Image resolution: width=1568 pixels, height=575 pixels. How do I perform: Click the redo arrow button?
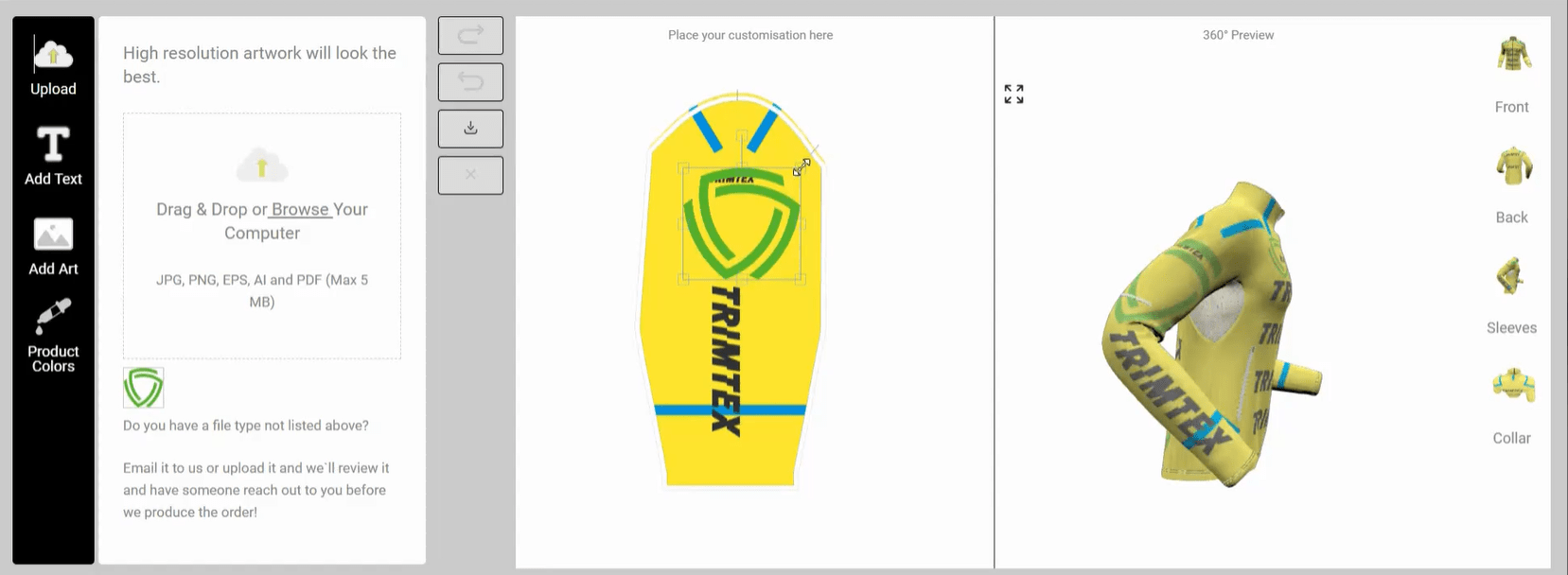(x=470, y=36)
